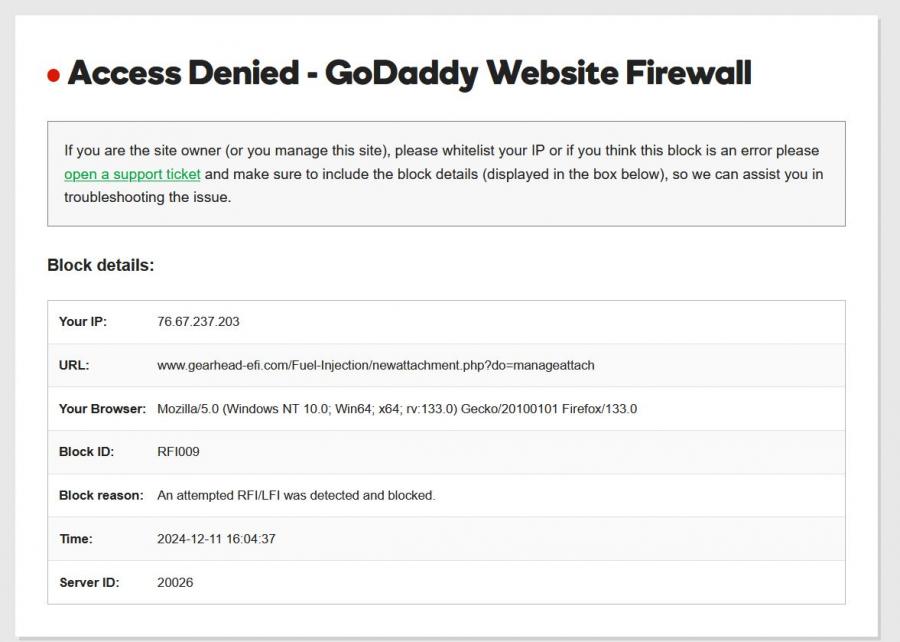Click the 'Your IP:' row label
Image resolution: width=900 pixels, height=642 pixels.
coord(83,322)
